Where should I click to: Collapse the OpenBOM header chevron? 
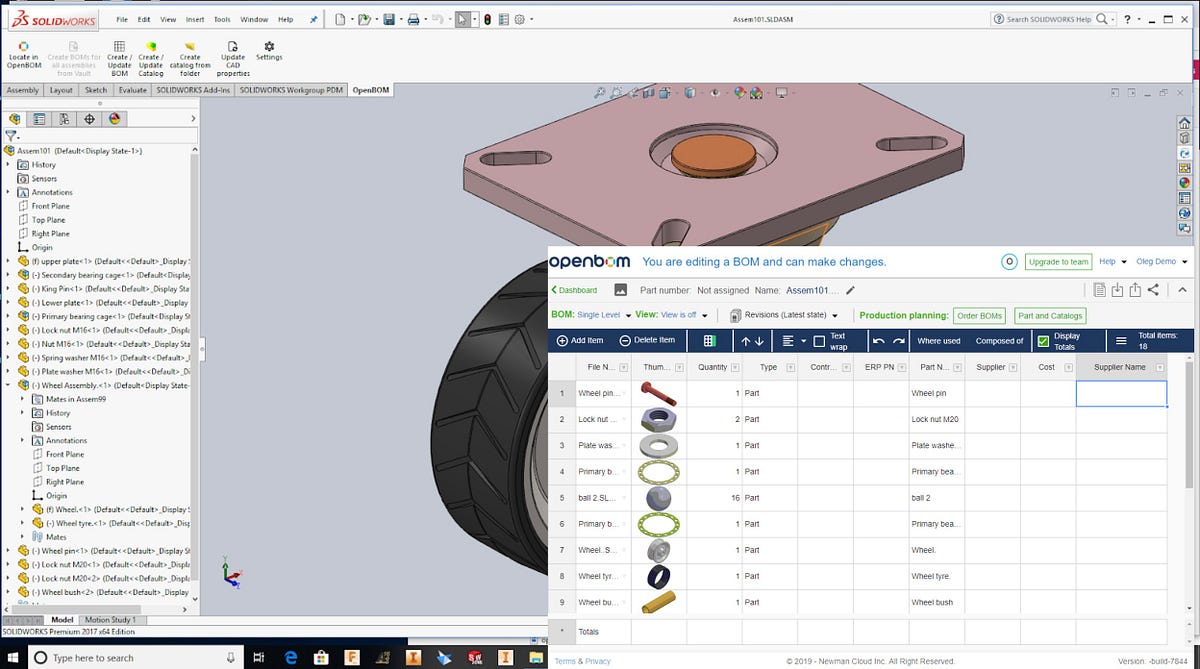point(1183,290)
